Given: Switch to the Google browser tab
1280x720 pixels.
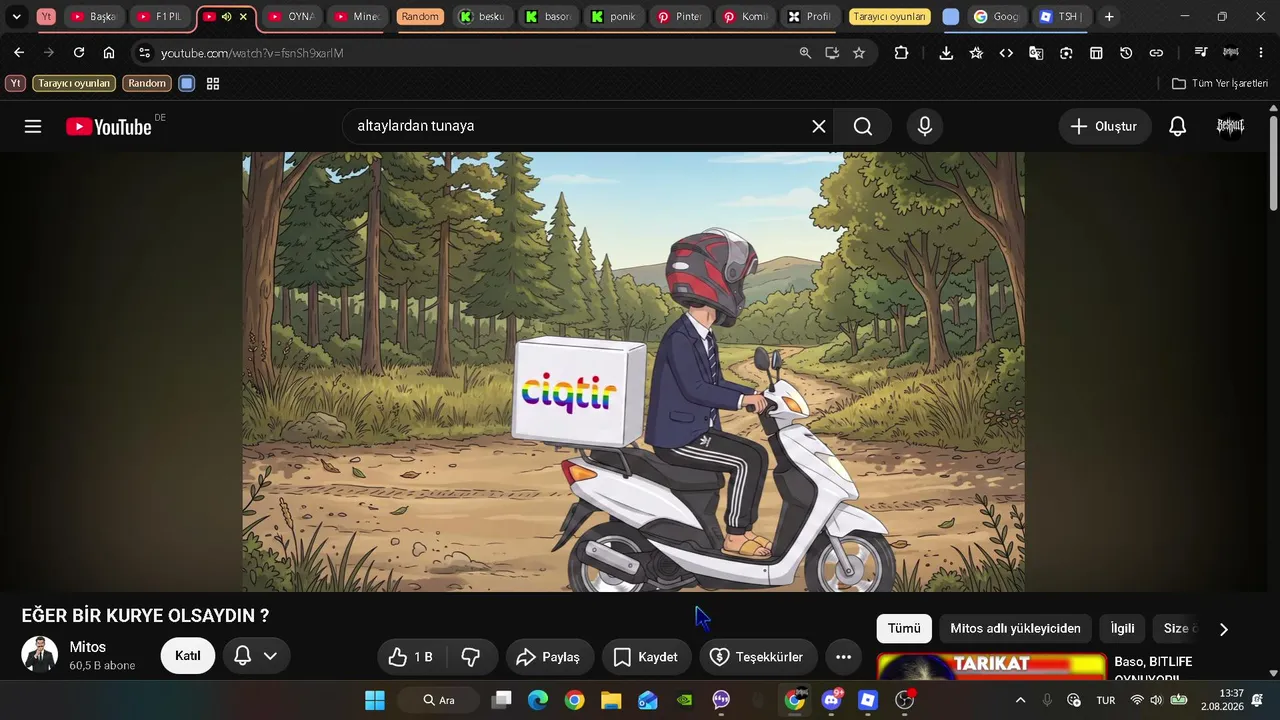Looking at the screenshot, I should [996, 17].
